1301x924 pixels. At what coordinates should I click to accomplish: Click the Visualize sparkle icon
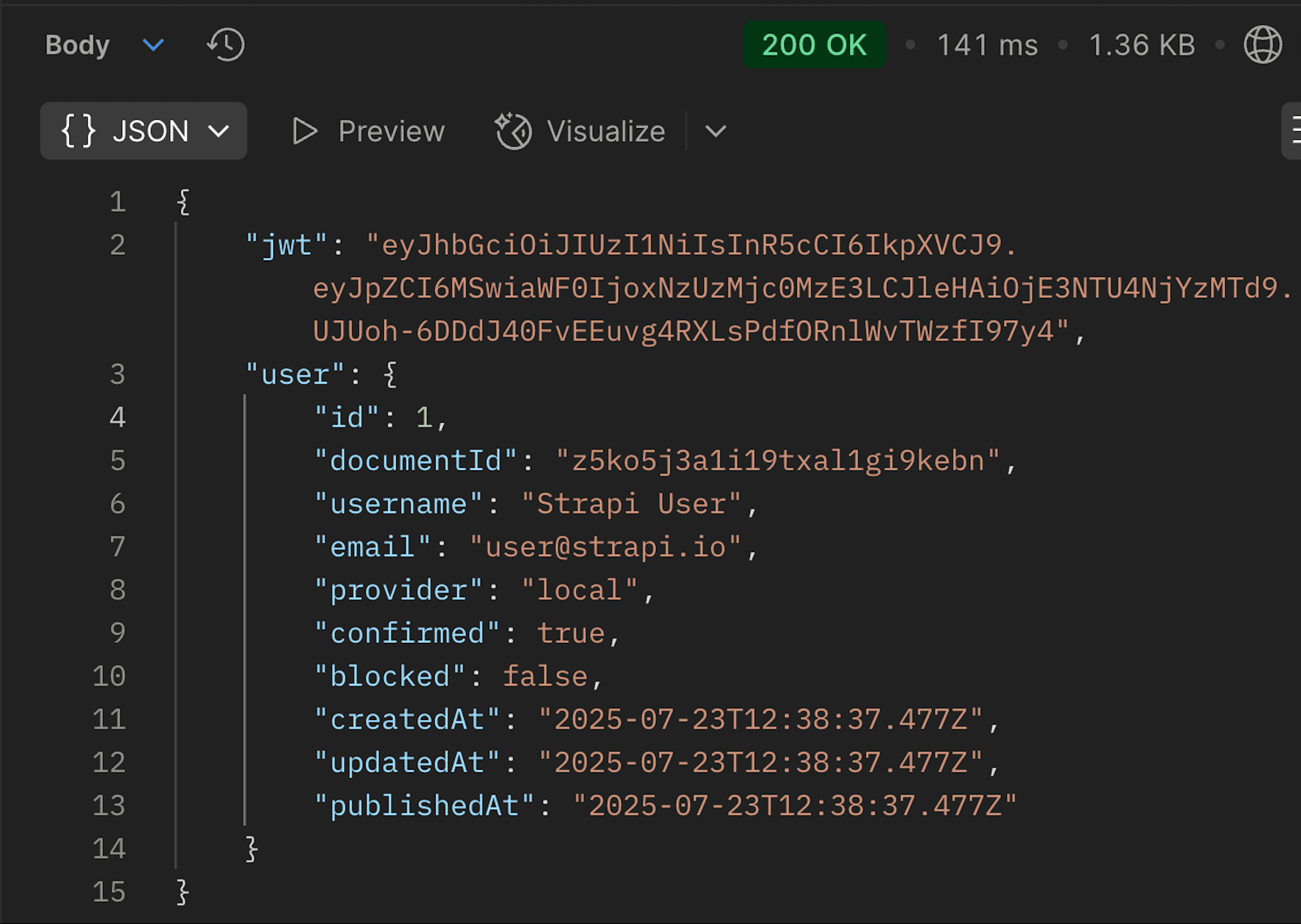click(514, 131)
